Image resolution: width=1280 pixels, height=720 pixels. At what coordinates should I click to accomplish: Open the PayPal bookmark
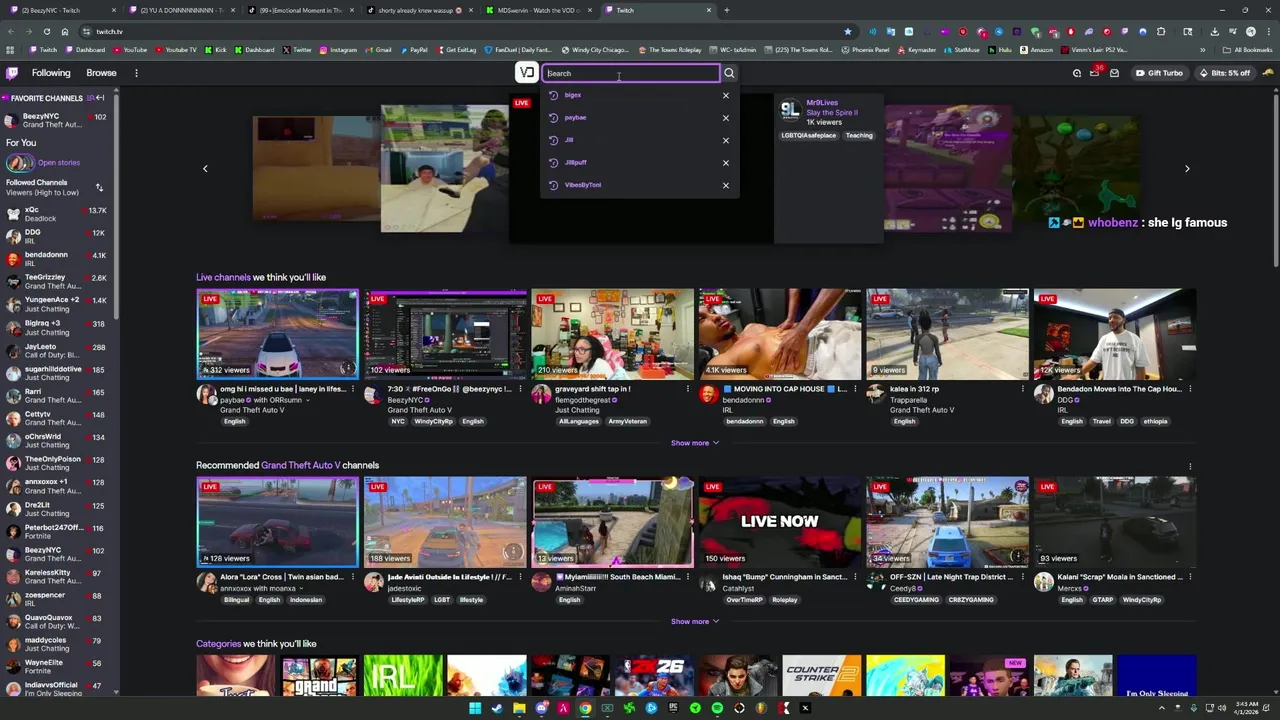pos(414,50)
